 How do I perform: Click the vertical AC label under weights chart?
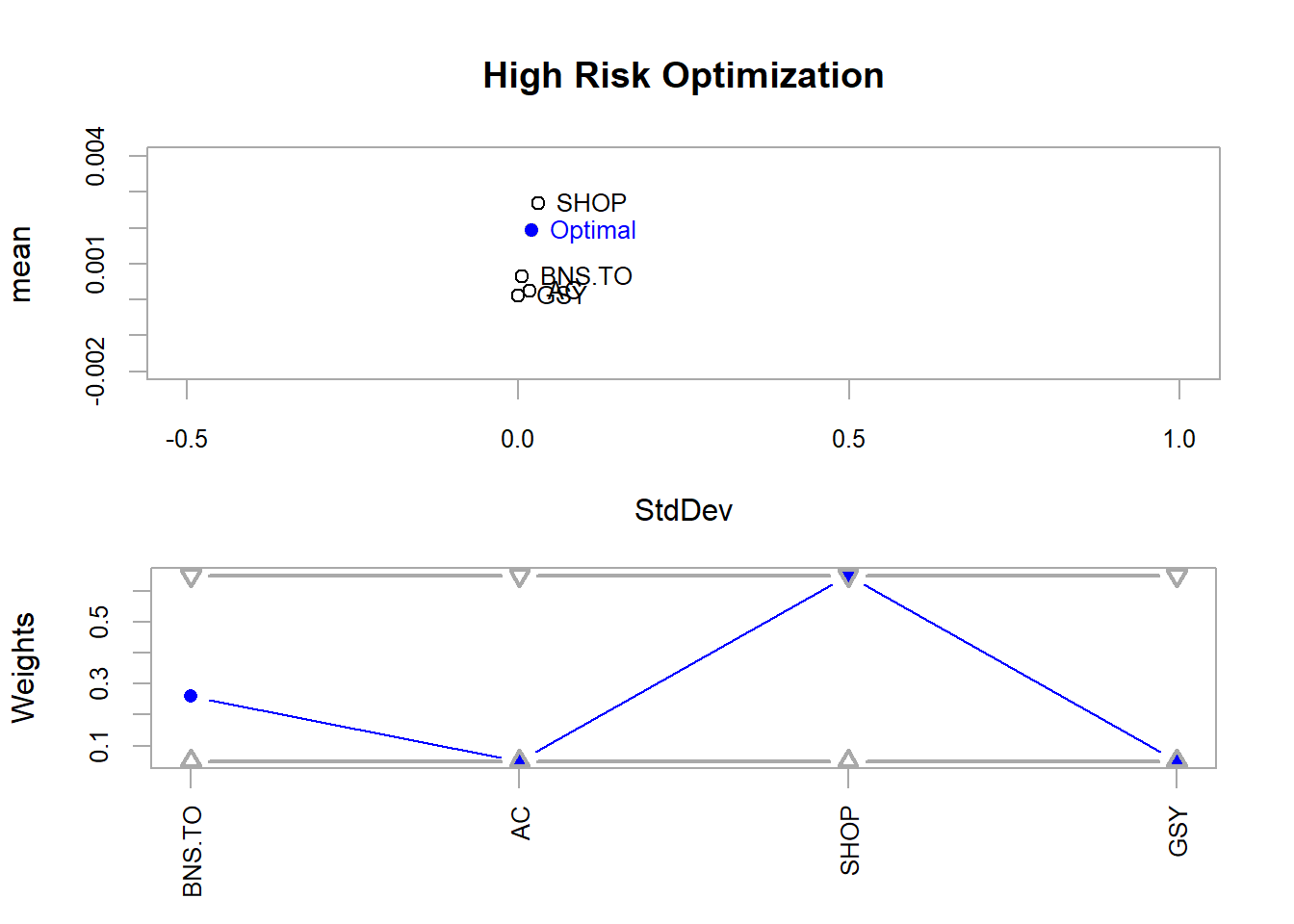521,824
